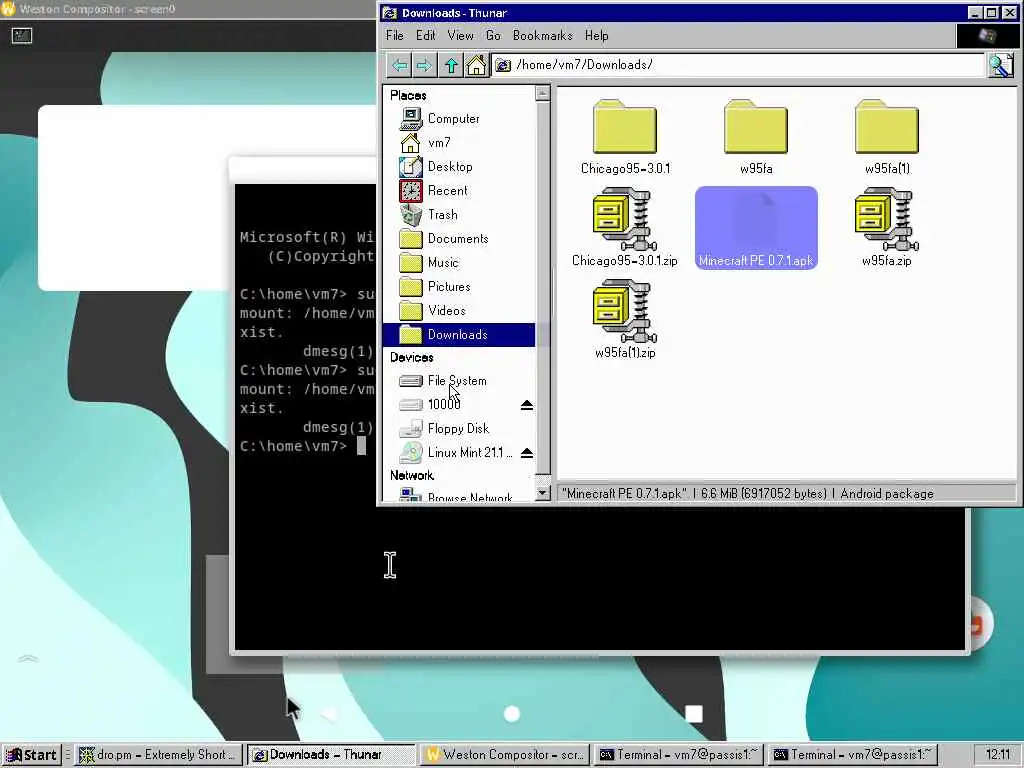Switch to dro.pm taskbar window

click(159, 755)
